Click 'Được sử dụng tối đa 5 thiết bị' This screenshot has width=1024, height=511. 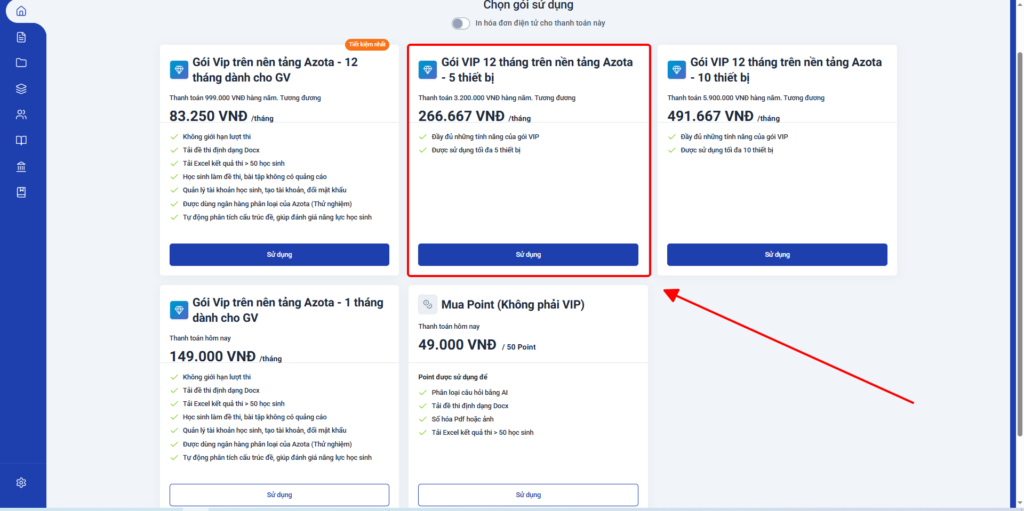476,150
